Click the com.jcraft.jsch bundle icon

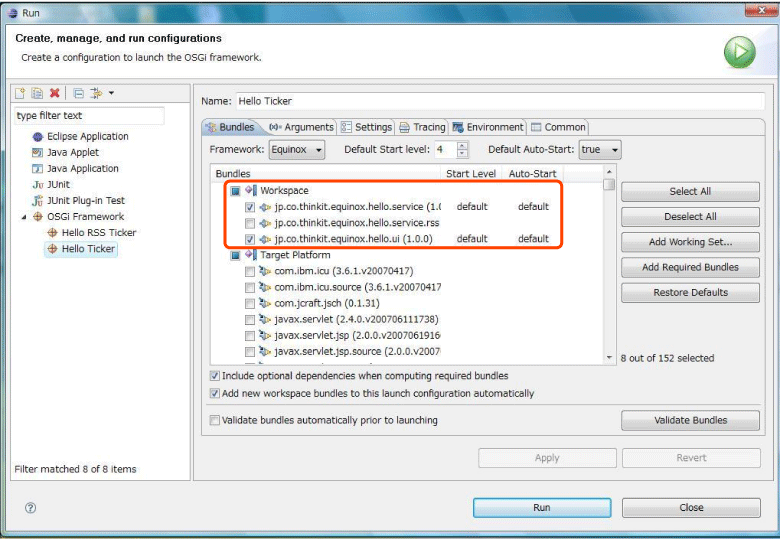(x=265, y=303)
